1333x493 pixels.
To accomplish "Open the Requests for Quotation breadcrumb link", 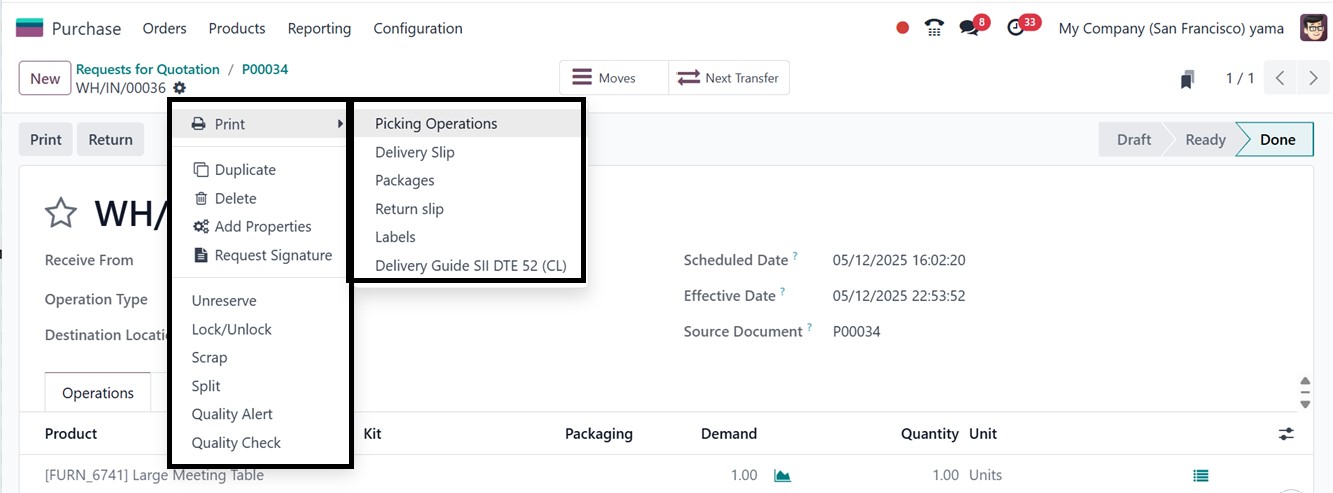I will [148, 69].
